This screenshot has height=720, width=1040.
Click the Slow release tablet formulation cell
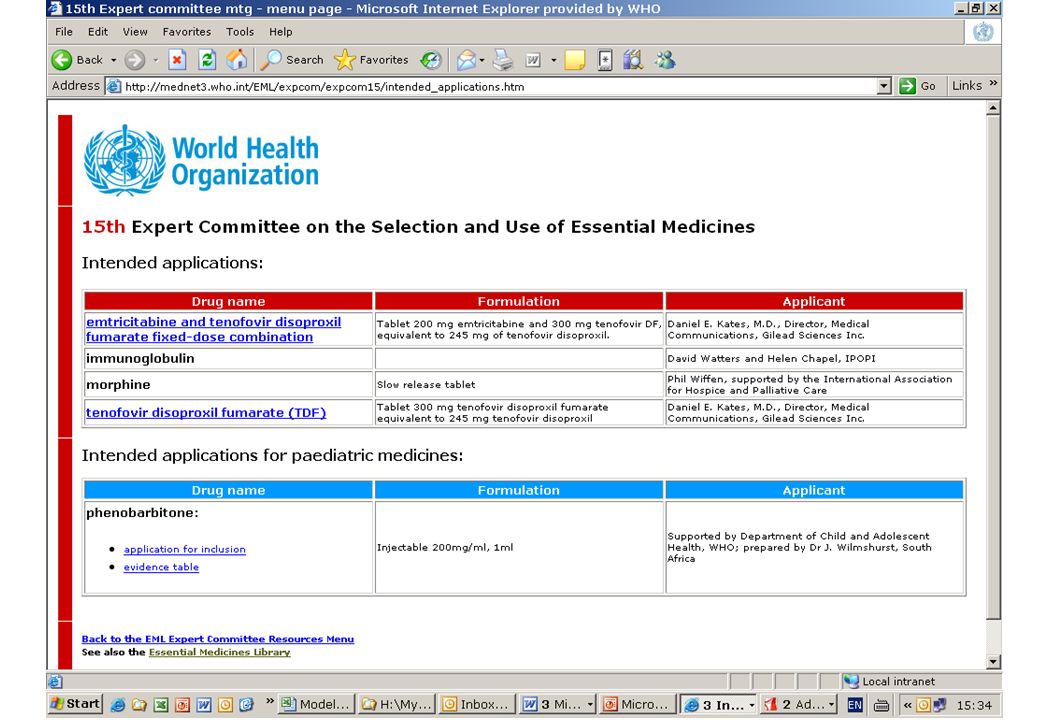coord(519,385)
